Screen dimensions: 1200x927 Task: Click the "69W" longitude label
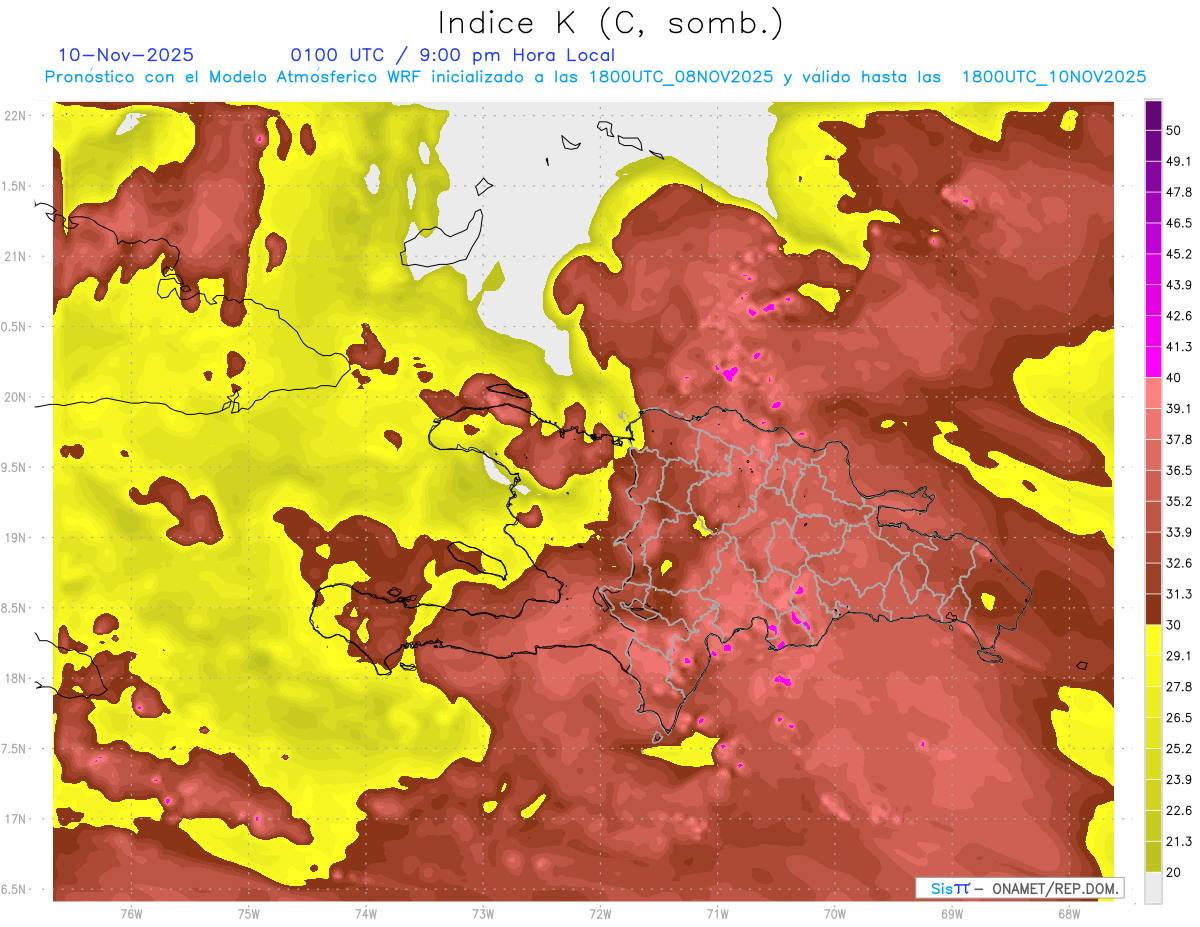[x=952, y=913]
